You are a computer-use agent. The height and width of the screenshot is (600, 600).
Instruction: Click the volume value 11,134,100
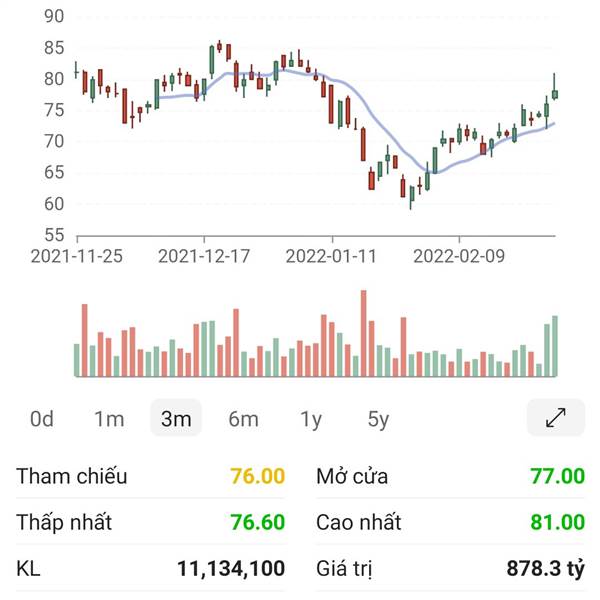pos(231,568)
